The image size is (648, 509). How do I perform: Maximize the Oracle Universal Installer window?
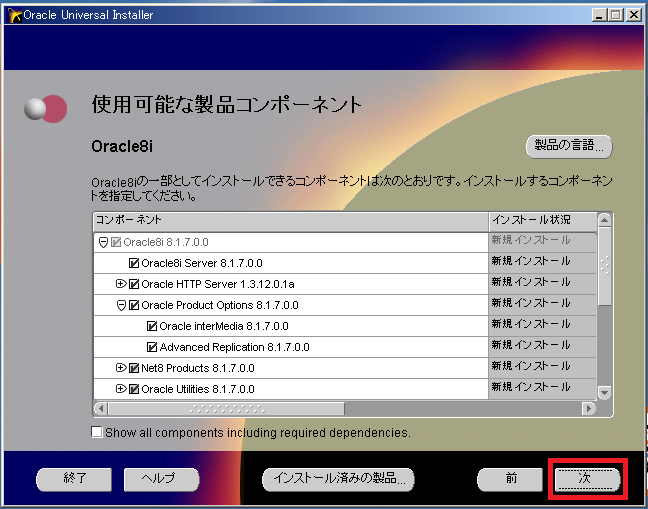point(615,15)
